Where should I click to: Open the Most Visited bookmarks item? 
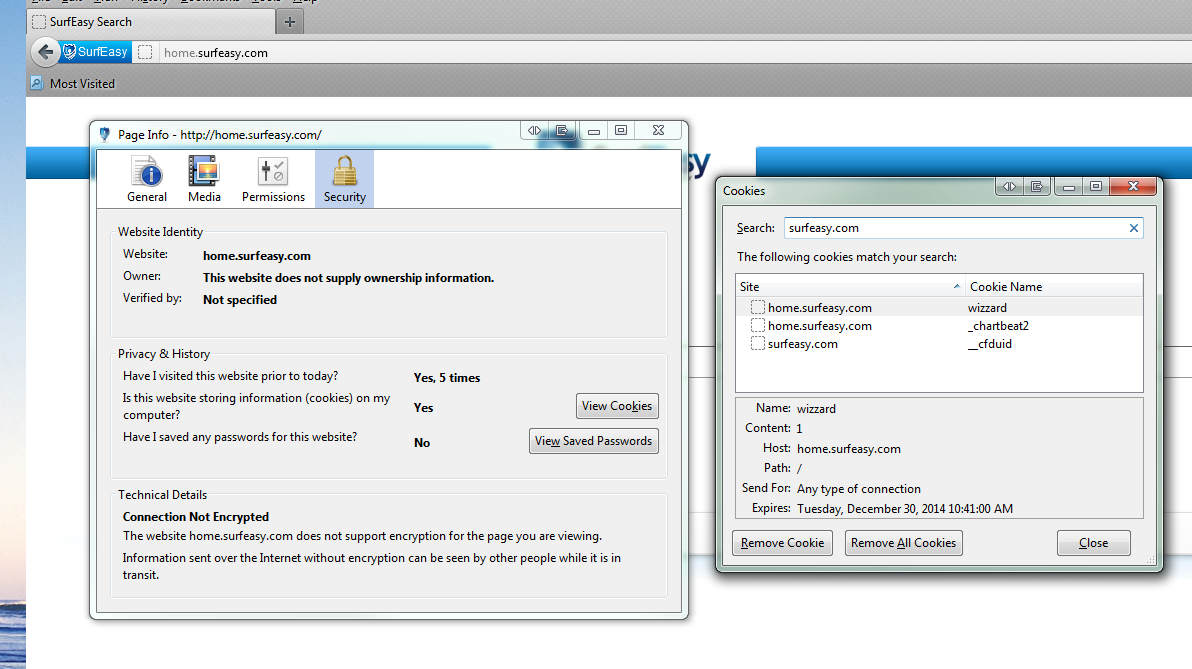tap(73, 84)
